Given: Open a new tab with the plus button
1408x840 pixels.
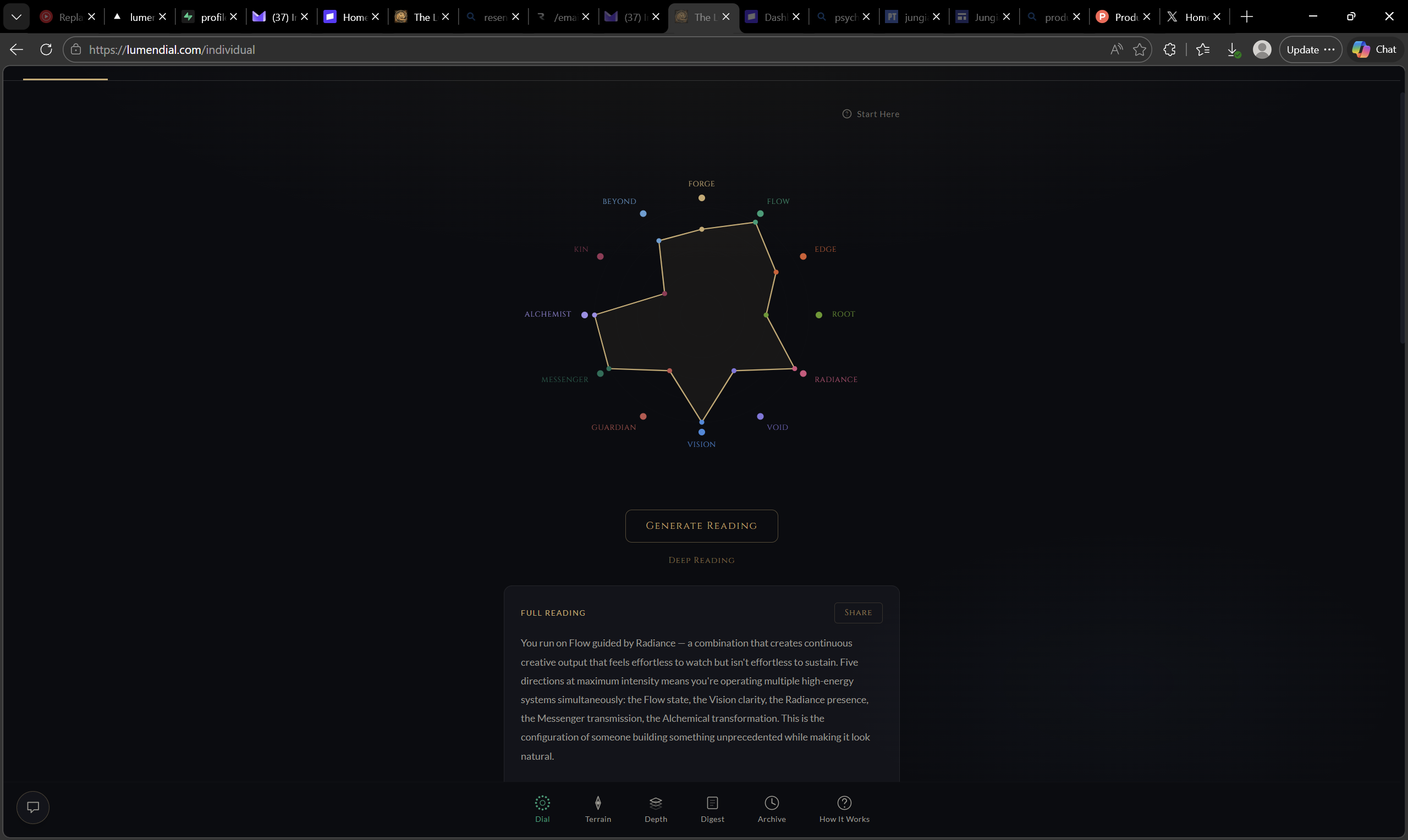Looking at the screenshot, I should tap(1247, 16).
